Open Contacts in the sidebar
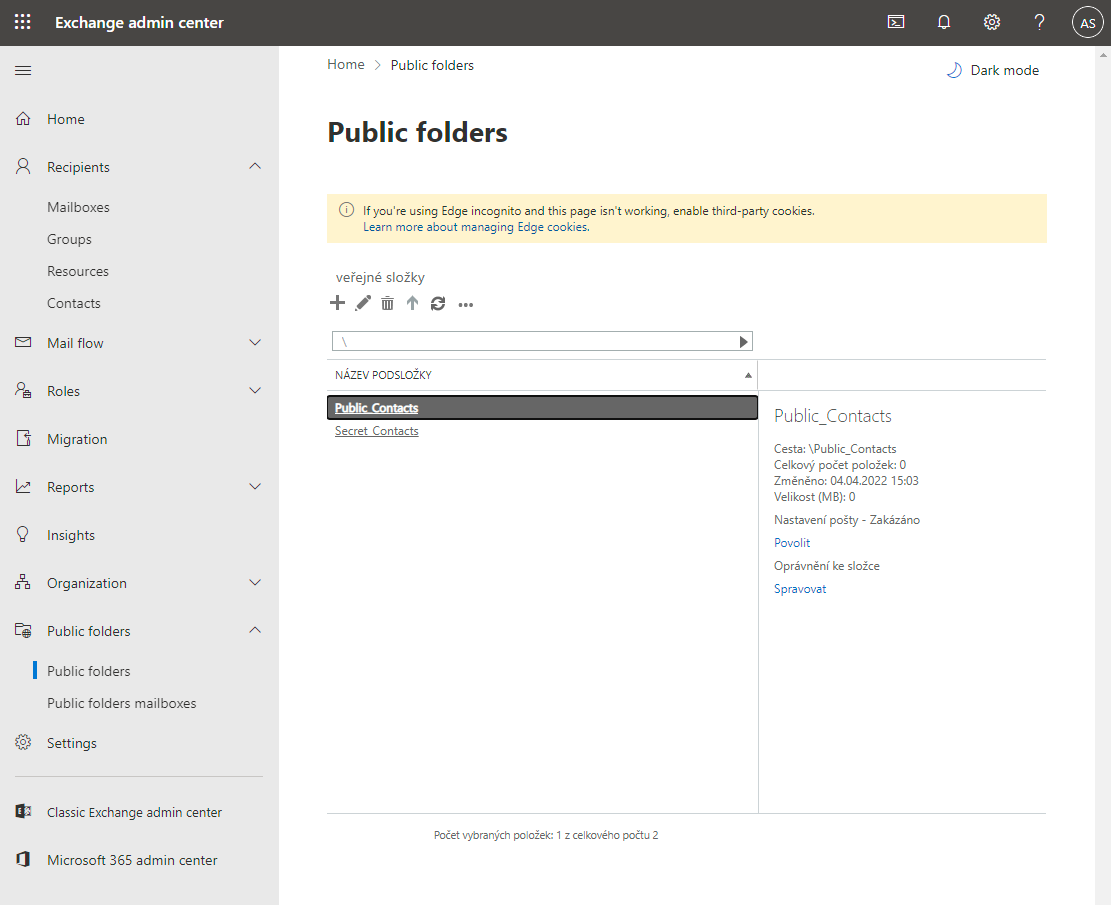 74,303
